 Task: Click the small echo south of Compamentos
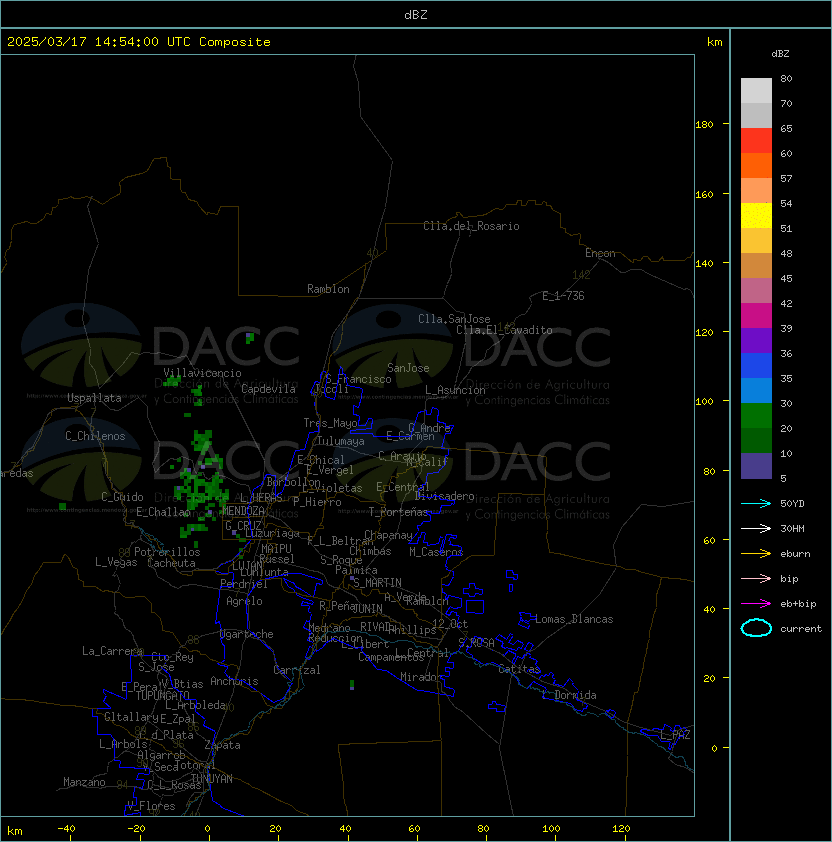(352, 685)
